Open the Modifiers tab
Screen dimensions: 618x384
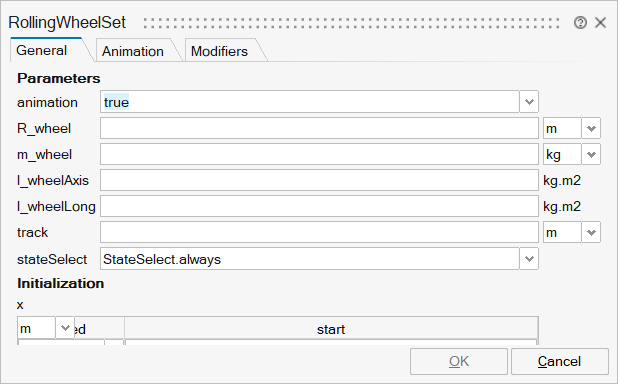click(220, 51)
